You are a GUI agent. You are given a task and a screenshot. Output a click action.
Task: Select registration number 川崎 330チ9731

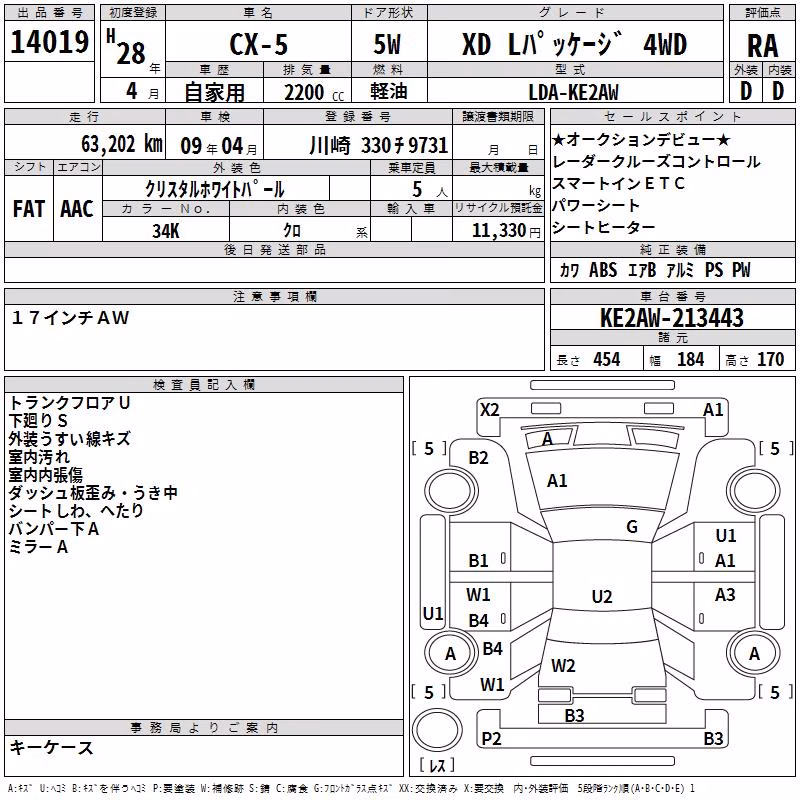[379, 145]
